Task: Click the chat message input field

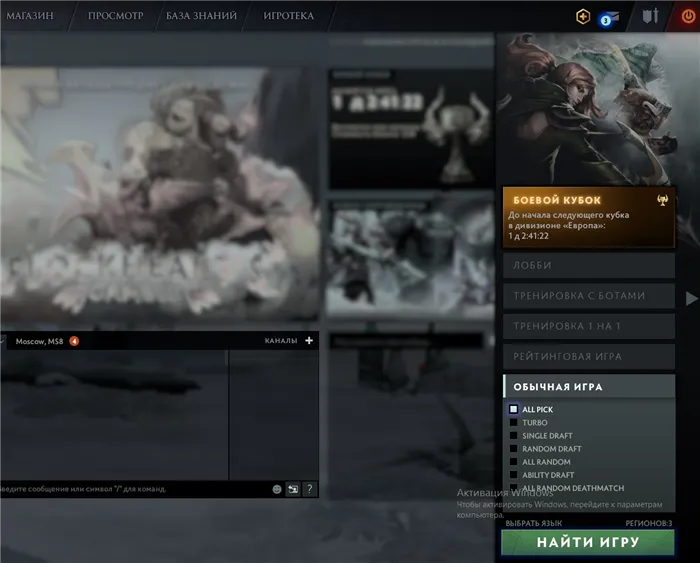Action: pos(134,489)
